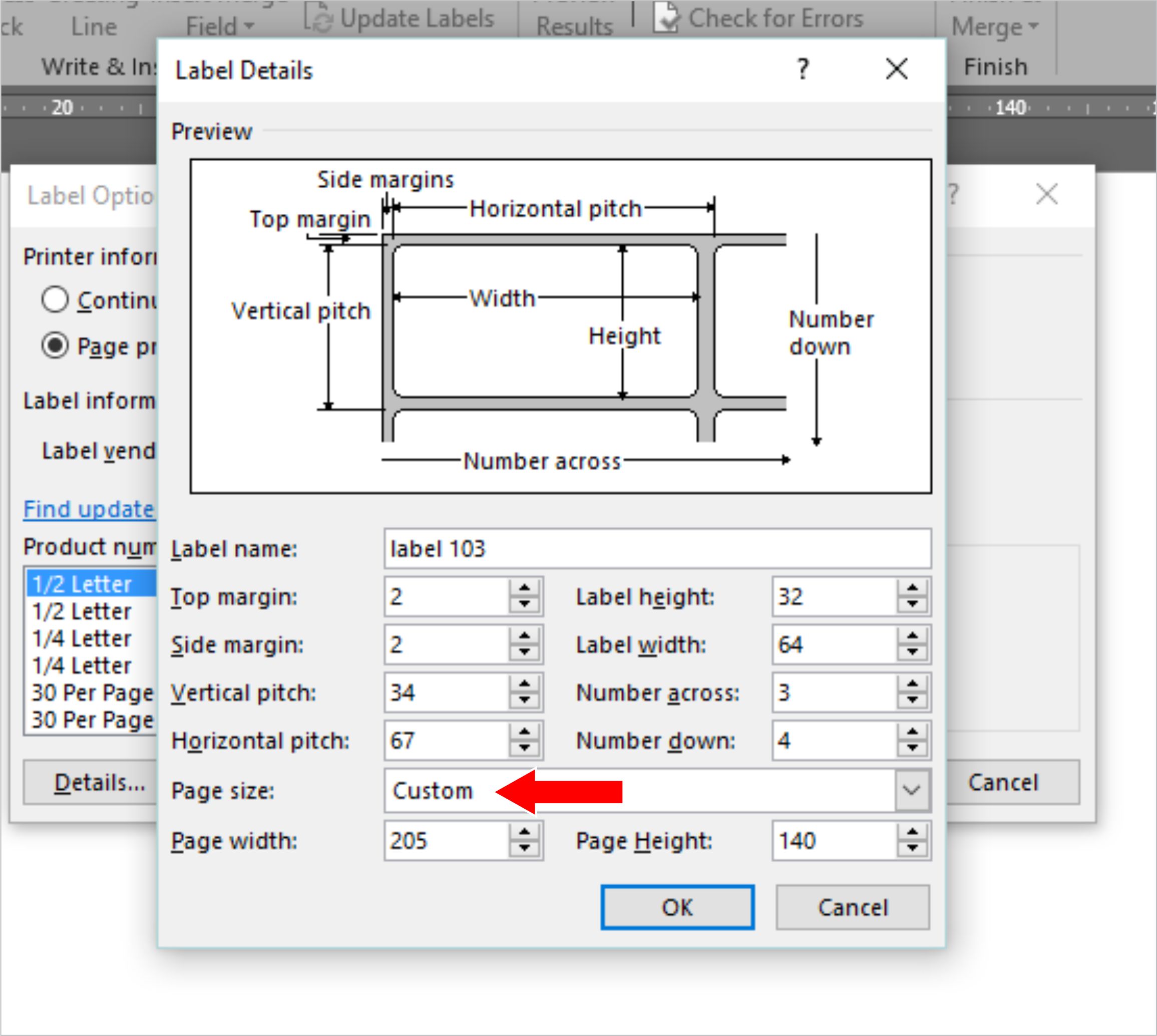Image resolution: width=1157 pixels, height=1036 pixels.
Task: Edit the Label name input field
Action: [659, 546]
